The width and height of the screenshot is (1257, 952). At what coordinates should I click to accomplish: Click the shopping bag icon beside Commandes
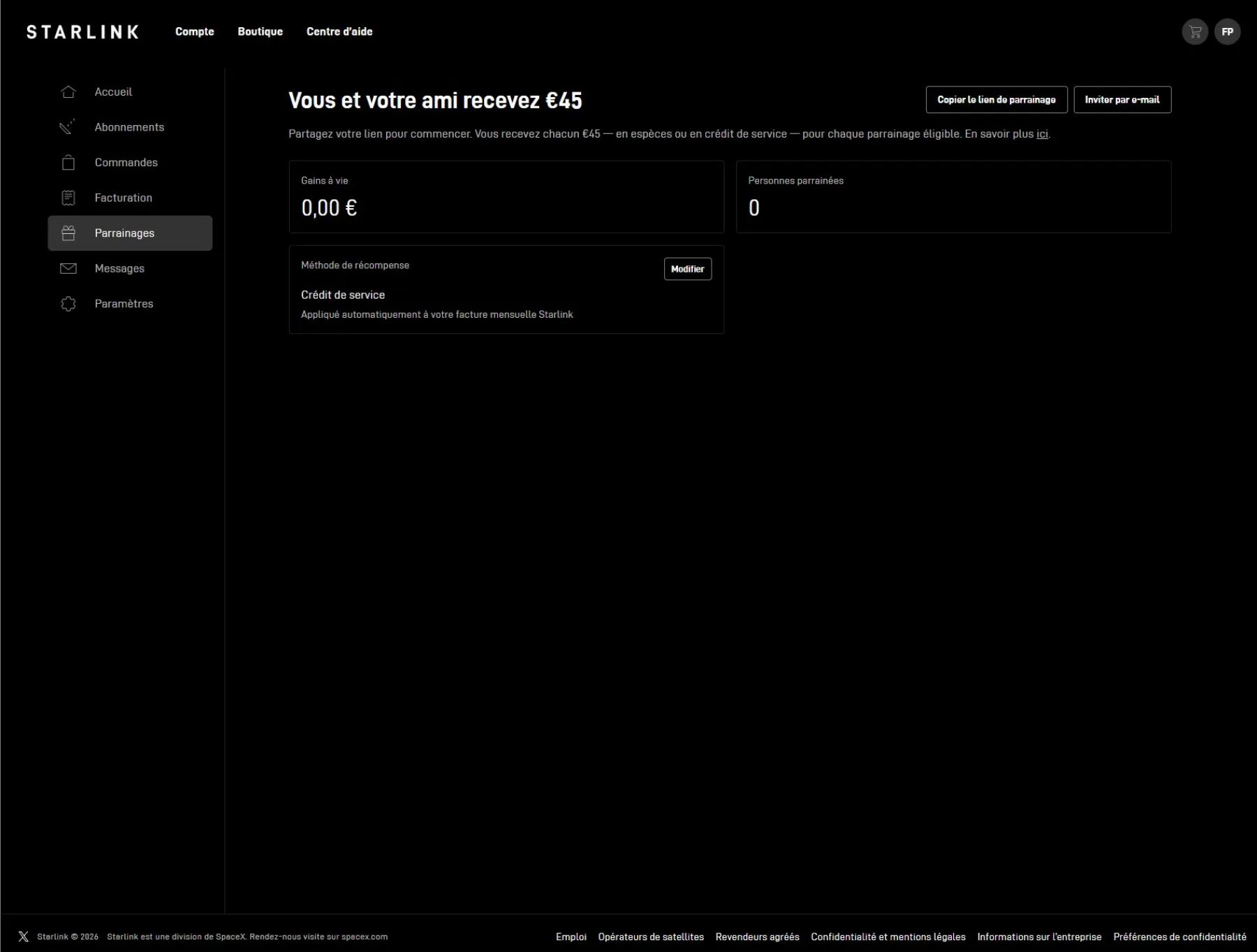coord(68,162)
